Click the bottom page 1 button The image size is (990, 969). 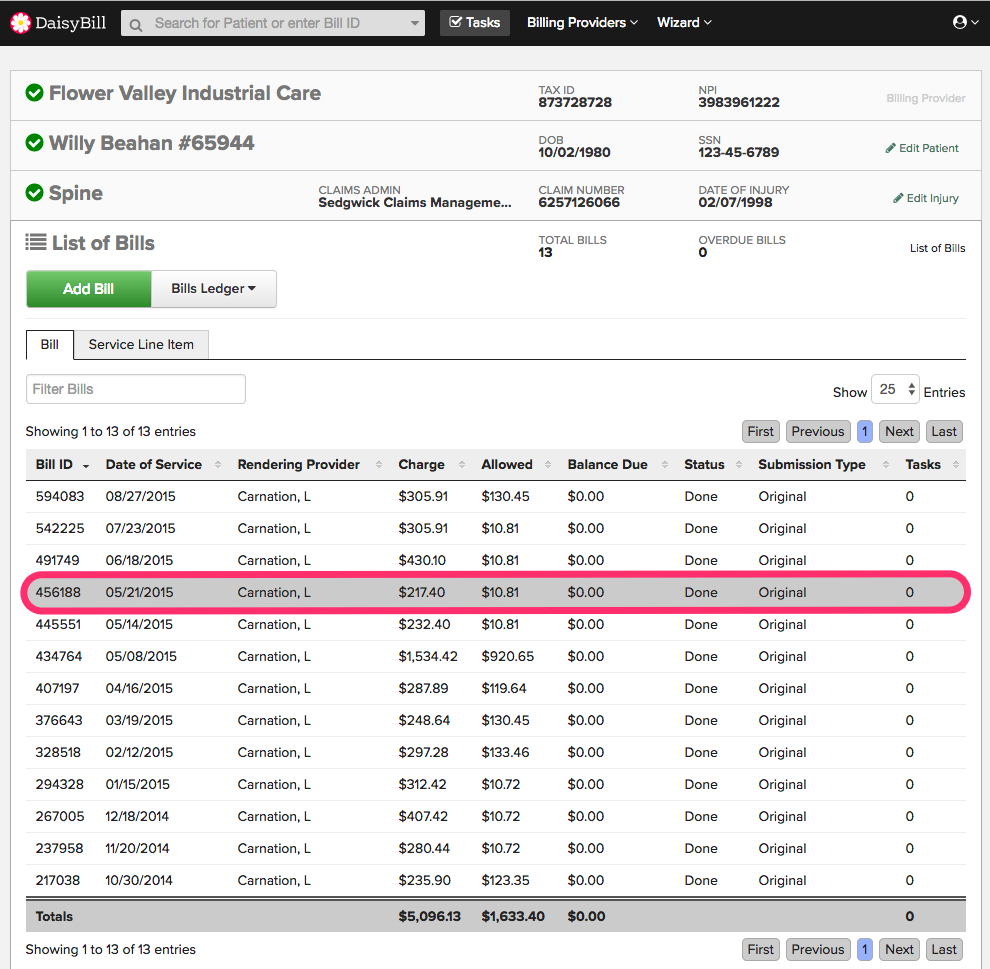click(864, 949)
